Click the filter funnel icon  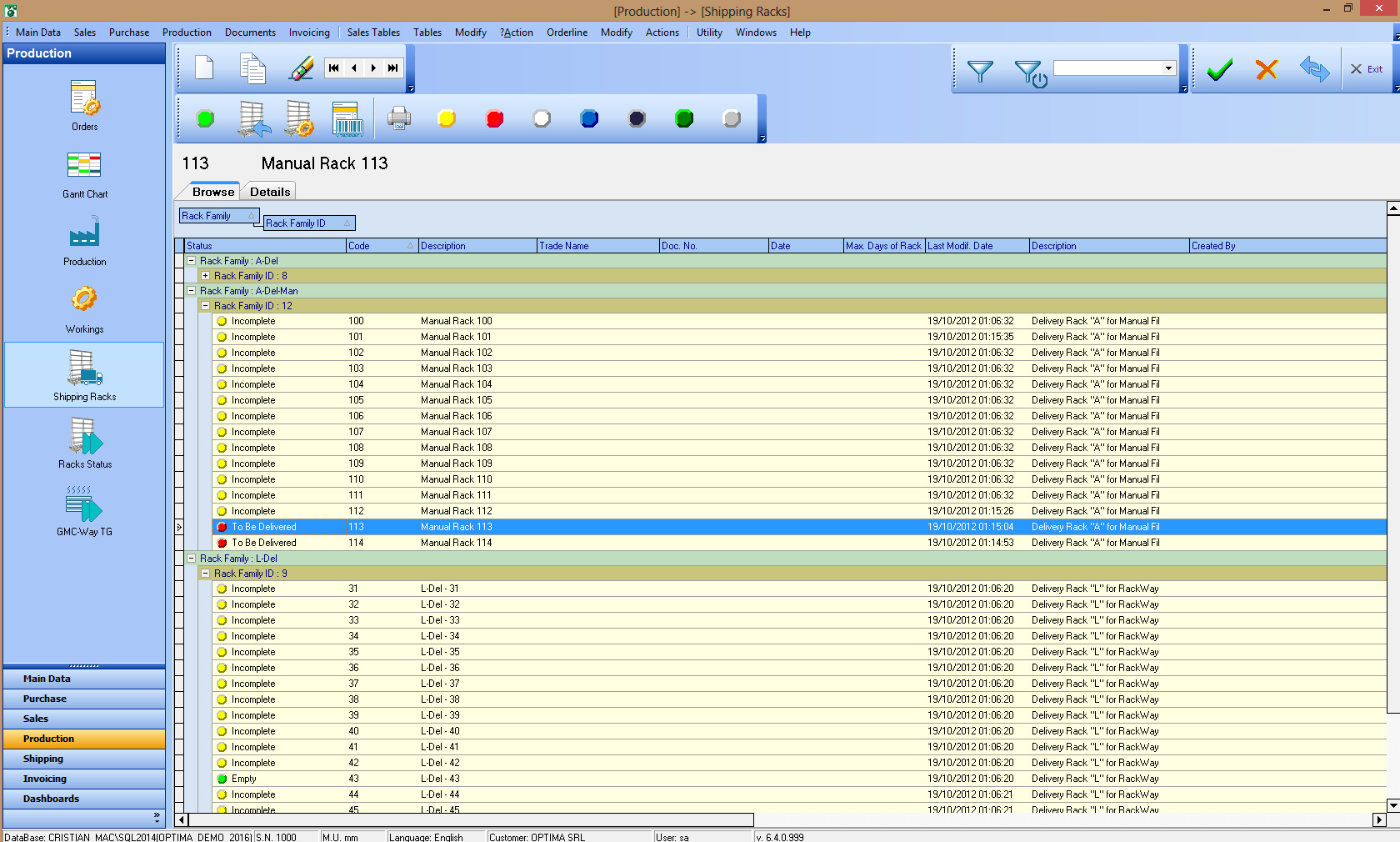click(x=980, y=72)
